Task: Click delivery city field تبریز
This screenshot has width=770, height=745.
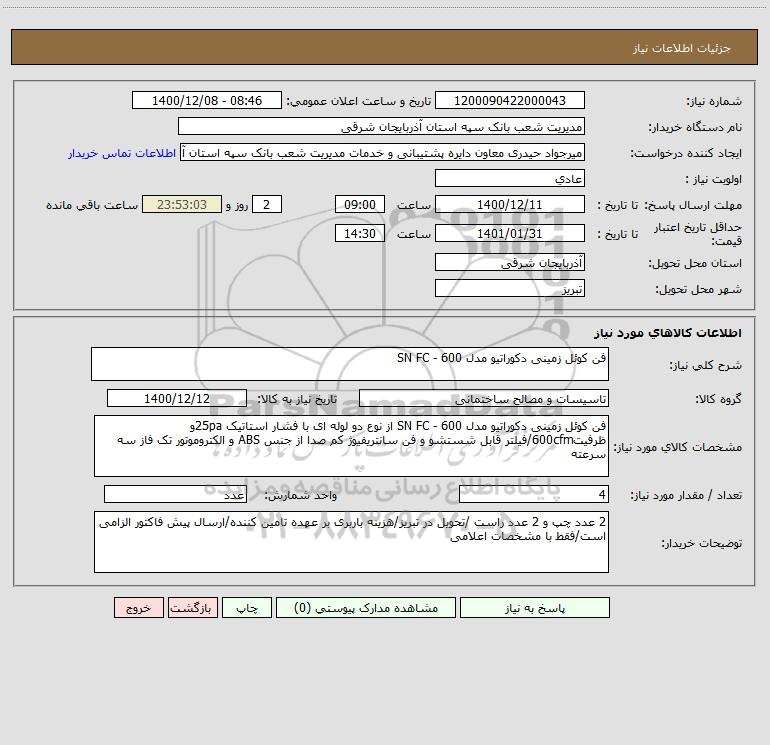Action: point(510,289)
